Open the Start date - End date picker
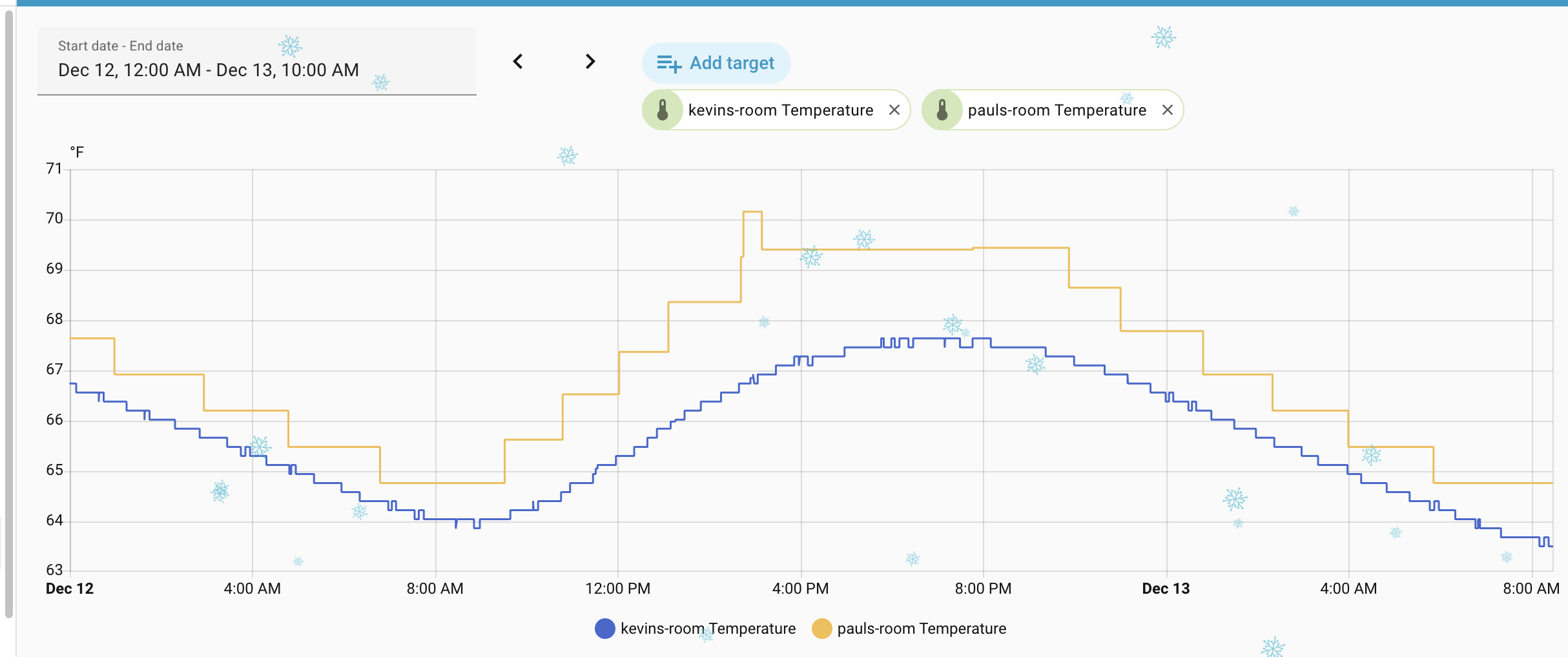 [x=256, y=62]
